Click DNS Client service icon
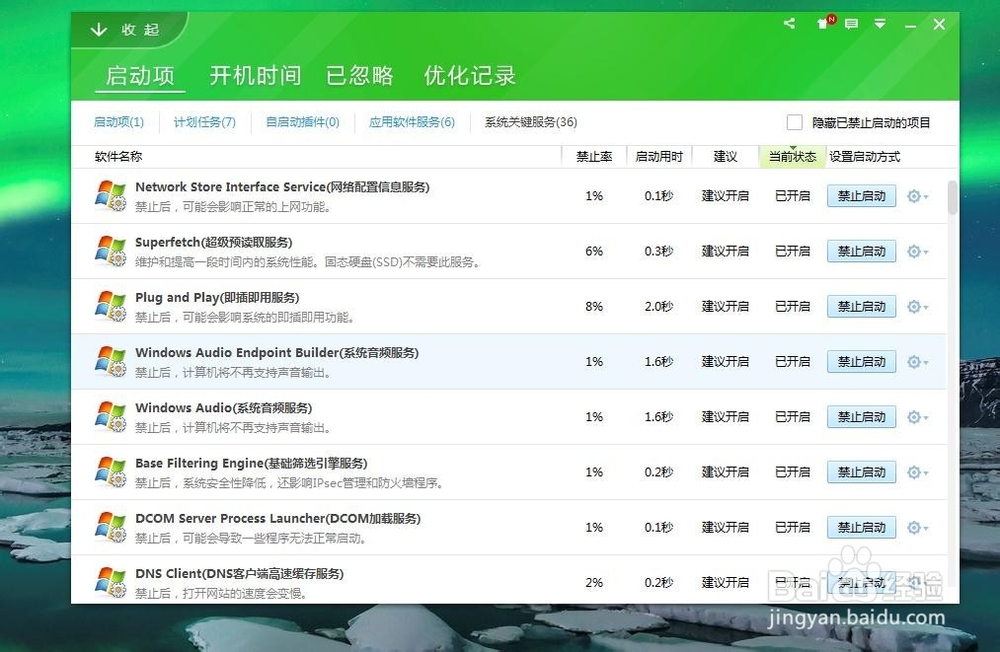This screenshot has height=652, width=1000. pos(111,582)
